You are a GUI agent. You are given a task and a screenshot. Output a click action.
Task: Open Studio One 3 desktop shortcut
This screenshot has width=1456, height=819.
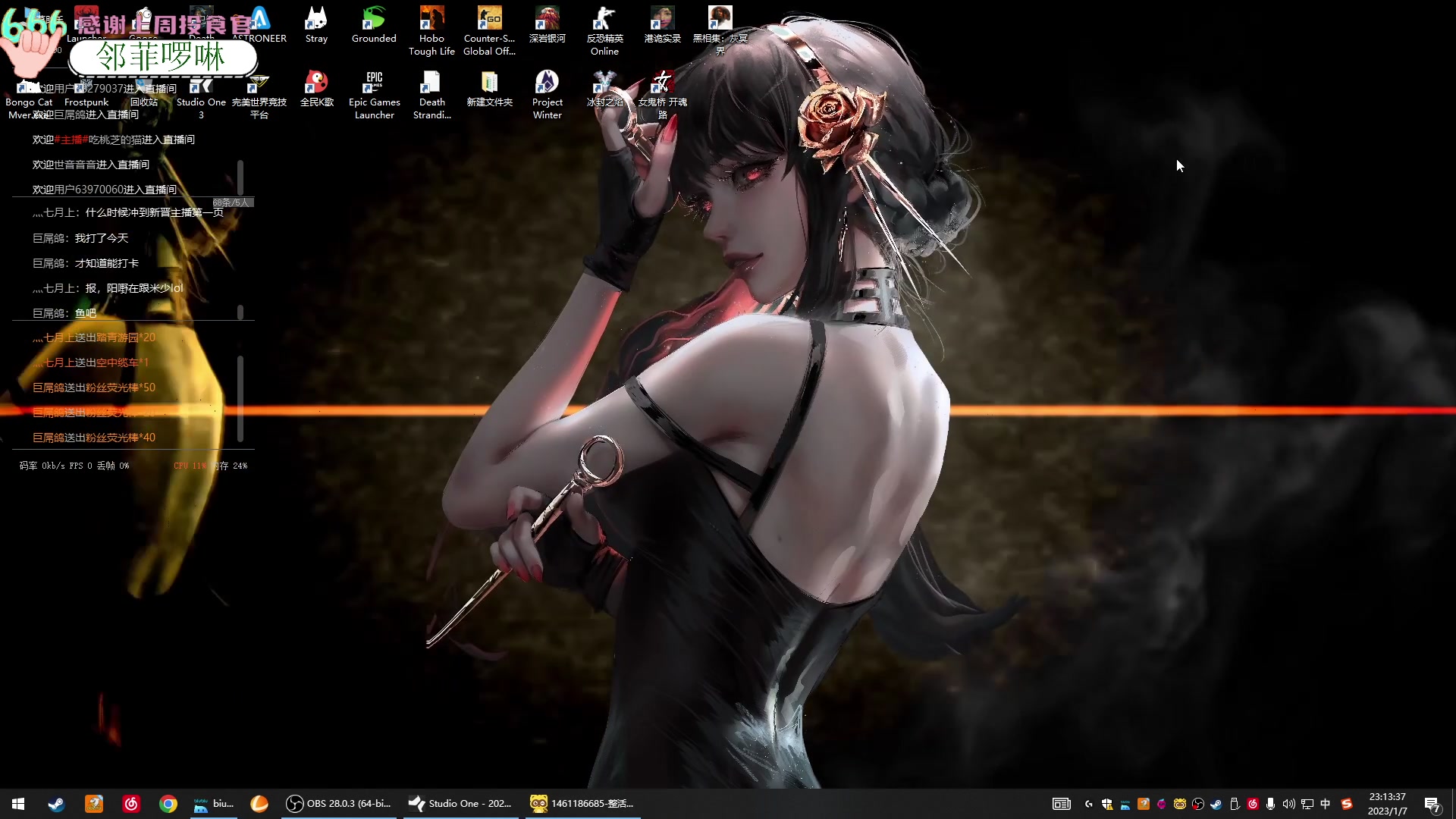201,95
